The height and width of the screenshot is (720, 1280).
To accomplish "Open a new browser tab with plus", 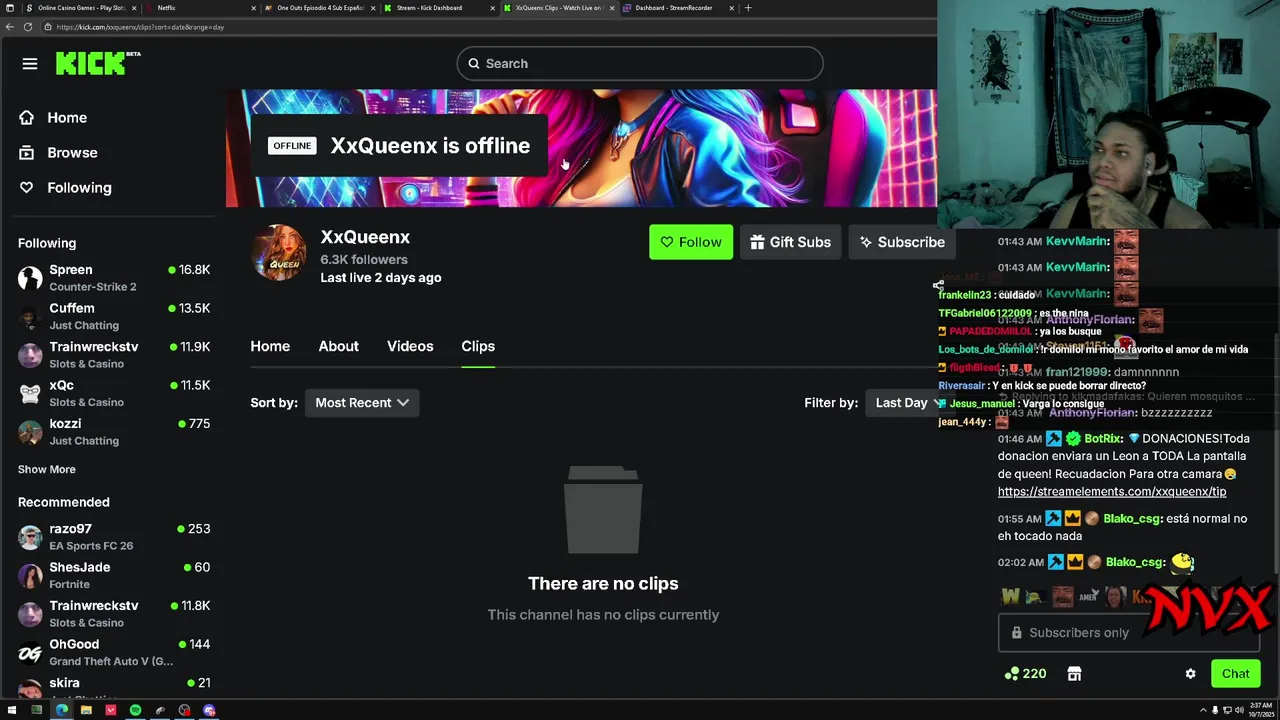I will click(x=748, y=8).
